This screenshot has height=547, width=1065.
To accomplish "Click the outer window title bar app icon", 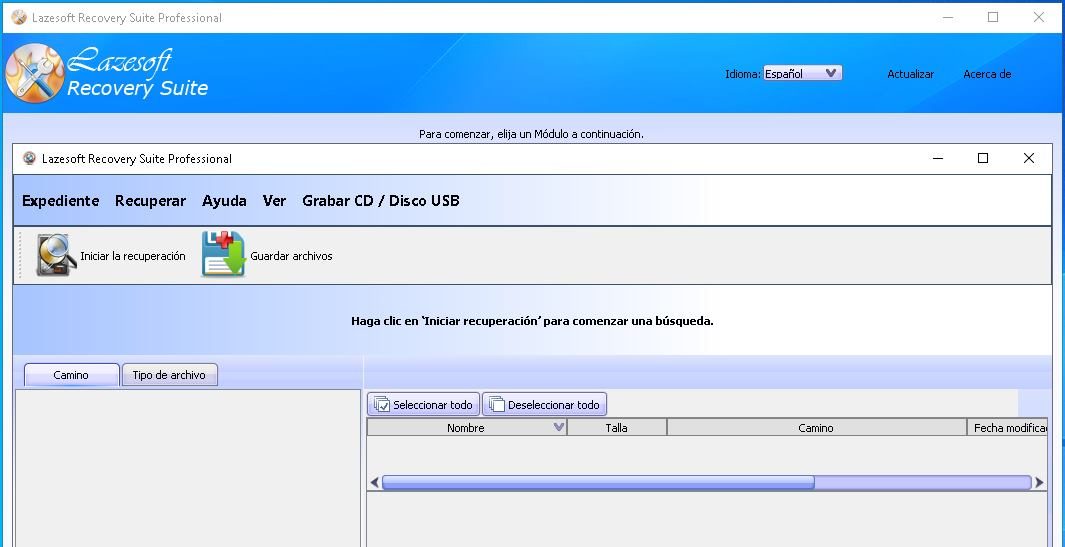I will coord(19,17).
